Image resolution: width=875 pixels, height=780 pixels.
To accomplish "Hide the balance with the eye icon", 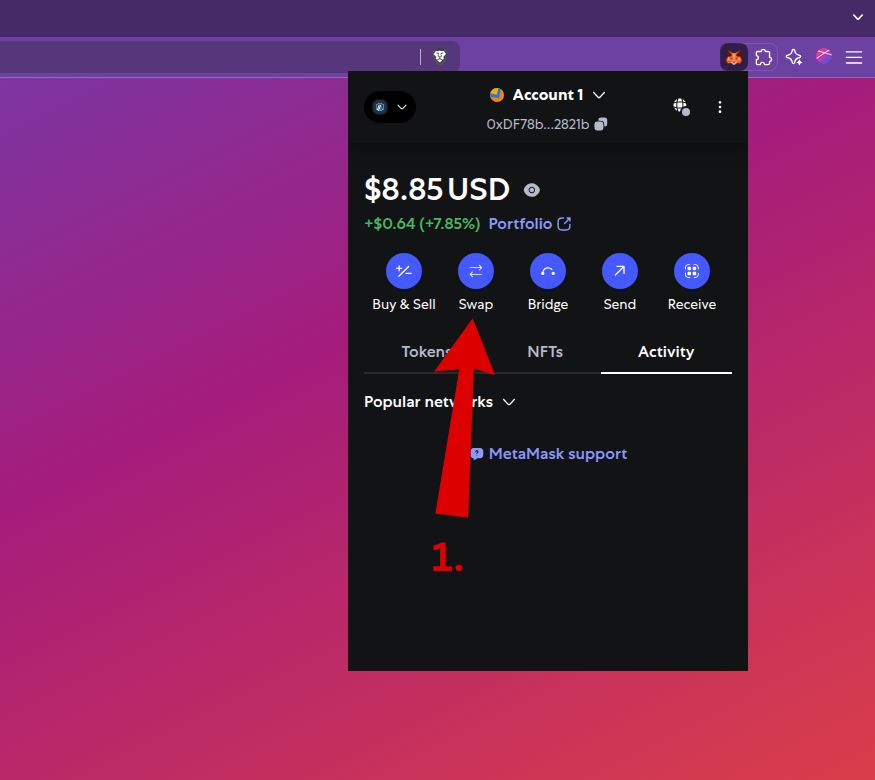I will pyautogui.click(x=532, y=190).
